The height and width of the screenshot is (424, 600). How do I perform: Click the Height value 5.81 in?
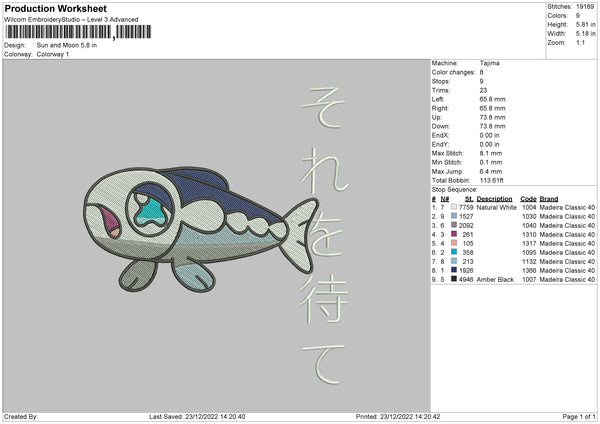click(x=585, y=24)
